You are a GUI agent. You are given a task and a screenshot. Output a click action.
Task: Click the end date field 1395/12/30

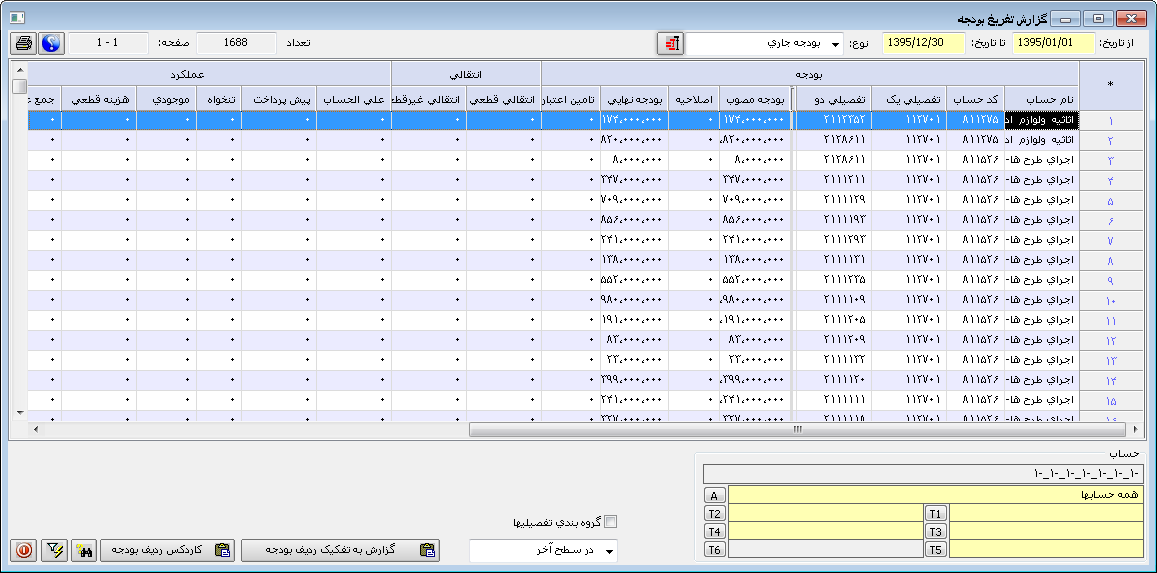coord(923,44)
